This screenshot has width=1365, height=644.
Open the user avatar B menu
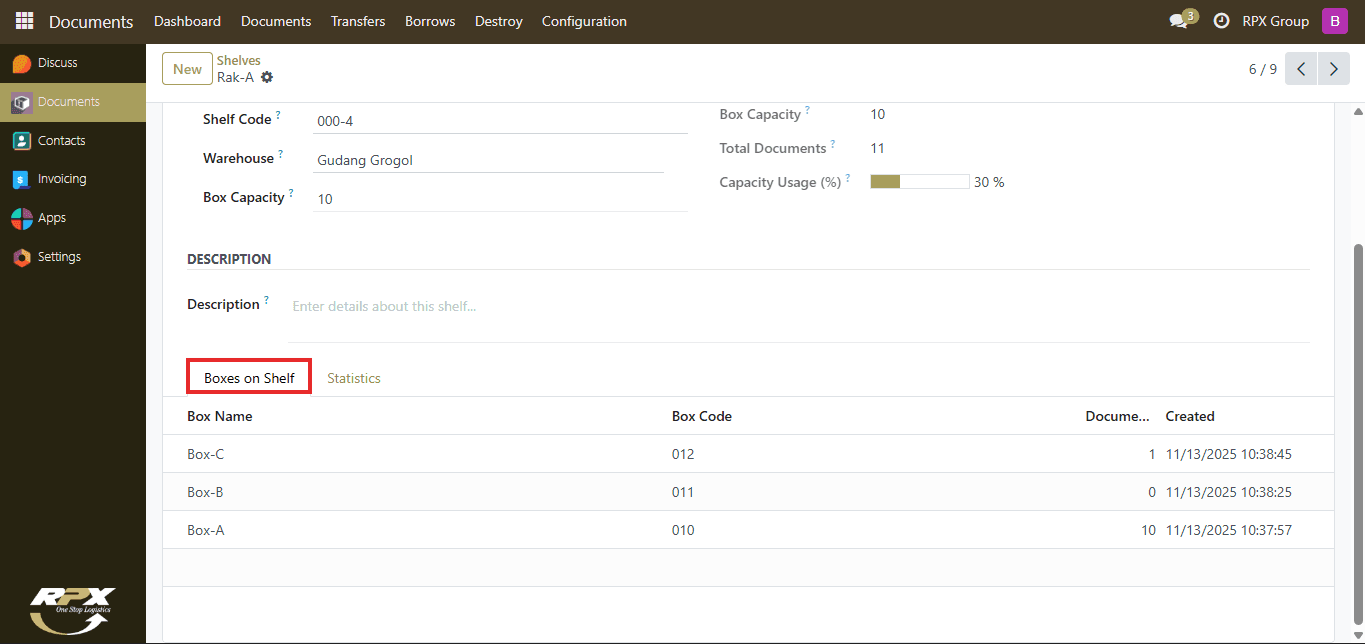point(1334,21)
